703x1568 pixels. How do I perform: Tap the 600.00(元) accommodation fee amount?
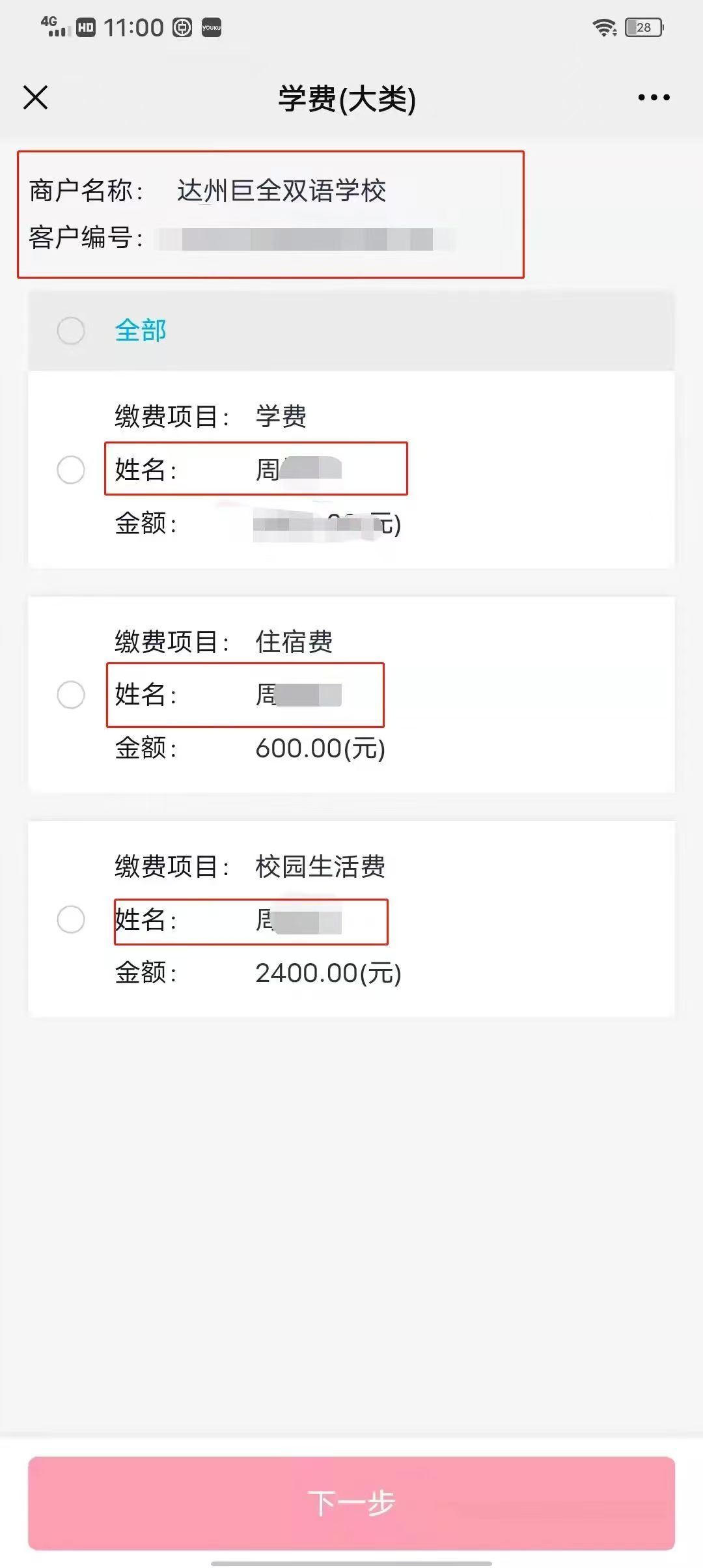point(320,749)
